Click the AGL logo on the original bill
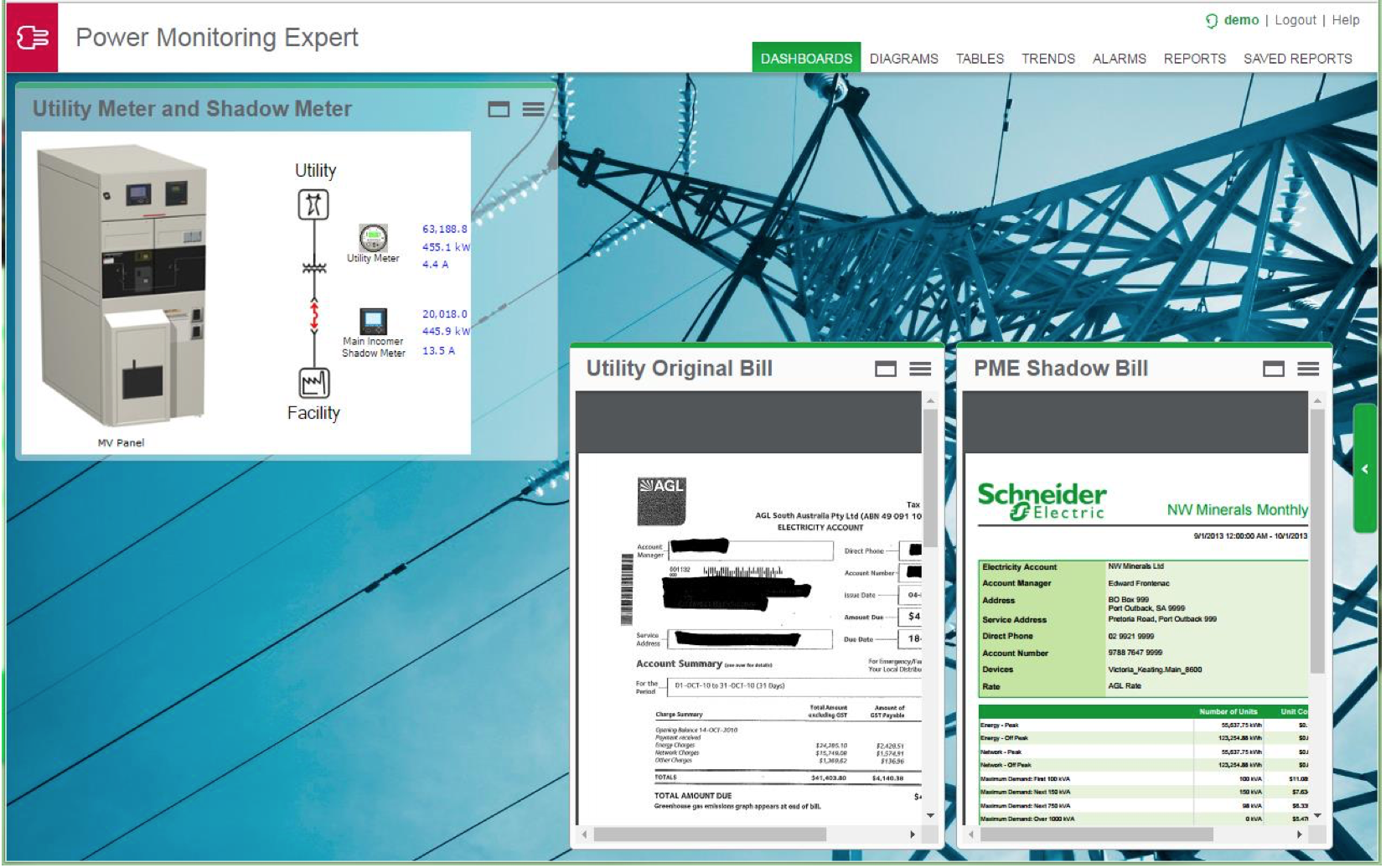1386x868 pixels. tap(662, 501)
